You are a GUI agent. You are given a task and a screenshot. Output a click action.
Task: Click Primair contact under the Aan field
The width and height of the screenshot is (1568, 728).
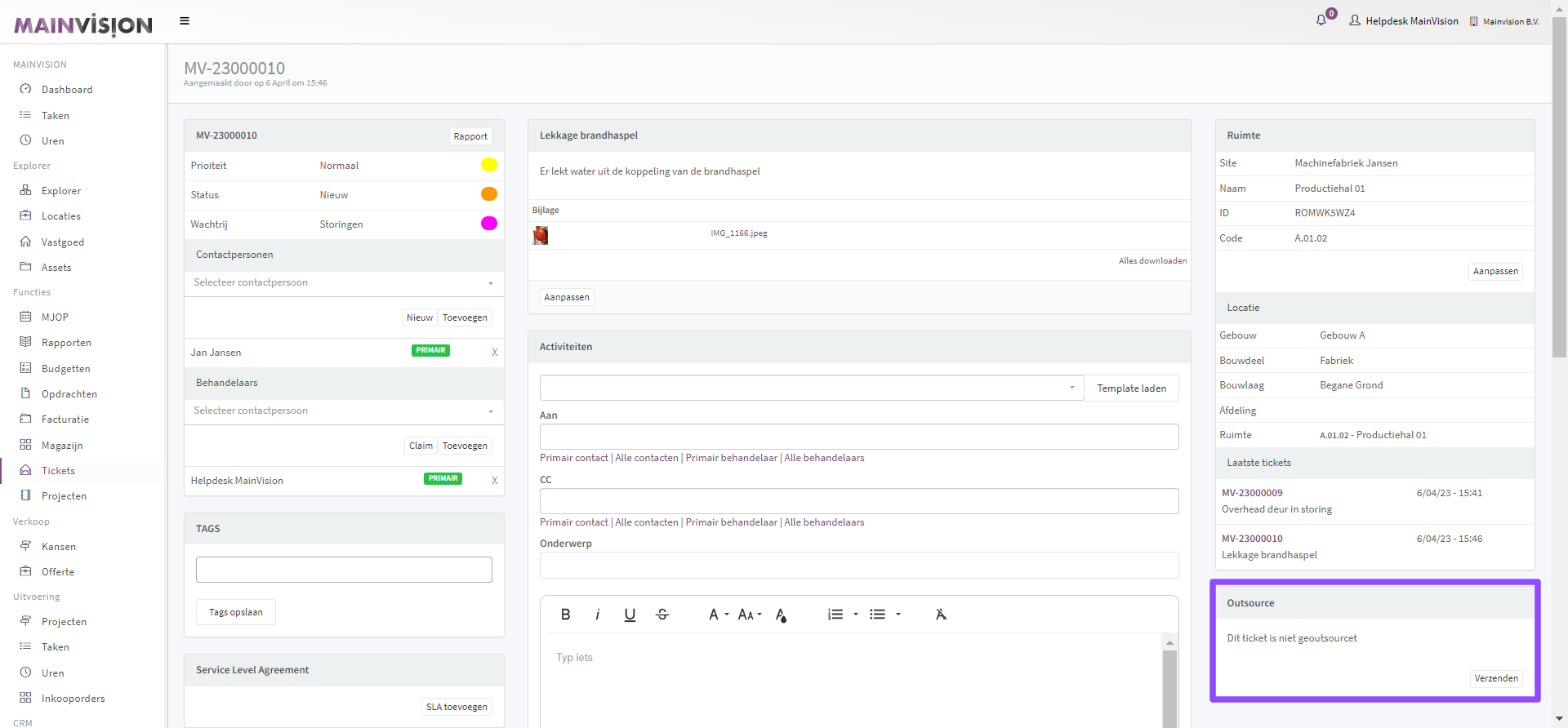[x=574, y=458]
